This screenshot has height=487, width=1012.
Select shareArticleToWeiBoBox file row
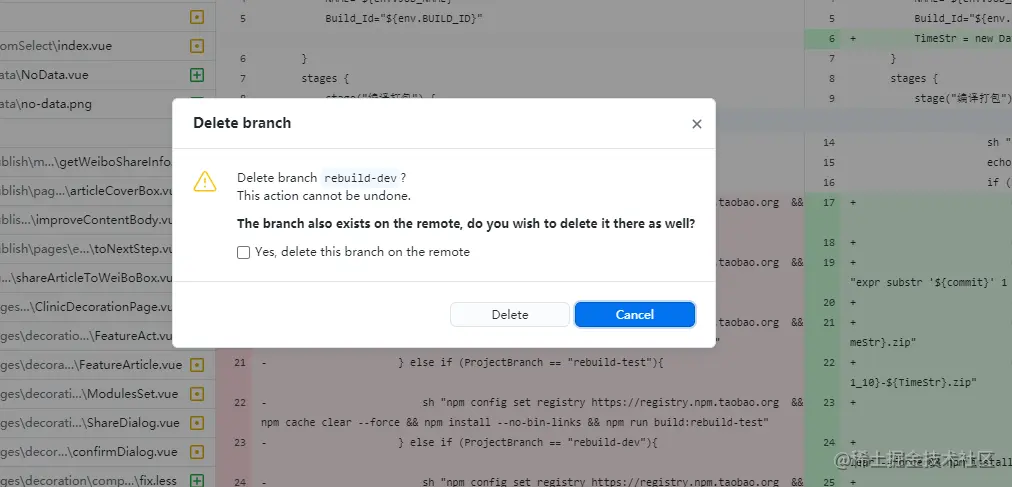(86, 278)
